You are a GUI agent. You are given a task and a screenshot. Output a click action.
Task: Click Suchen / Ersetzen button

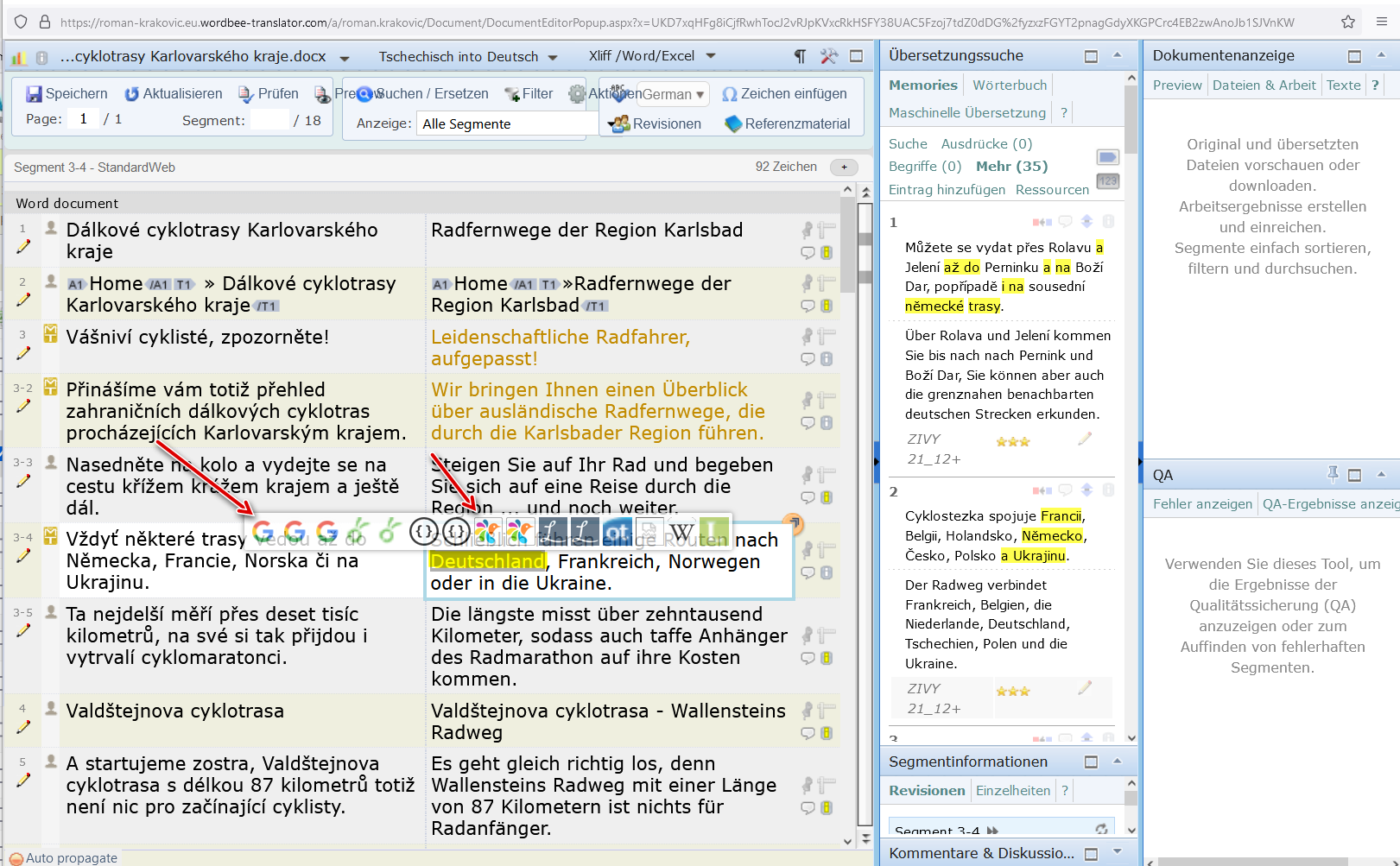(423, 94)
